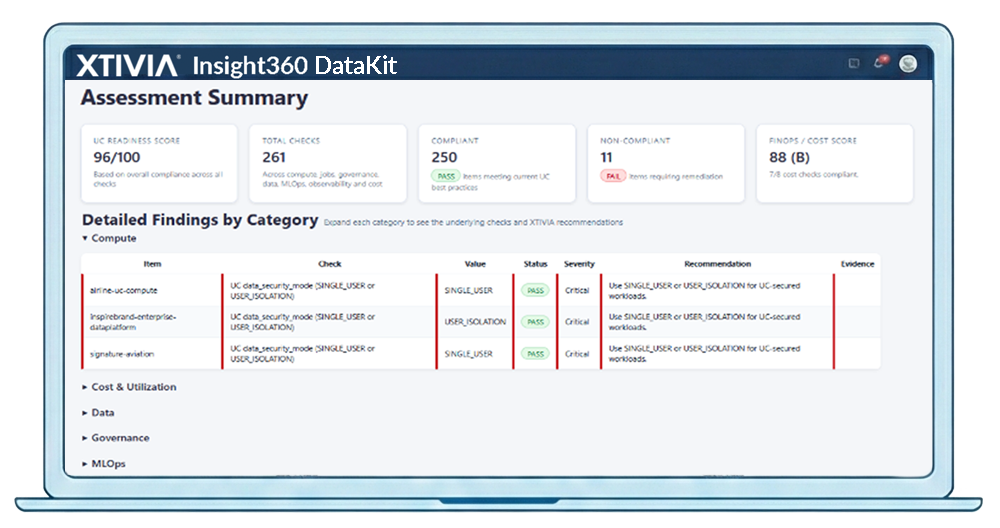Click the XTIVIA logo
The width and height of the screenshot is (1000, 528).
[127, 66]
